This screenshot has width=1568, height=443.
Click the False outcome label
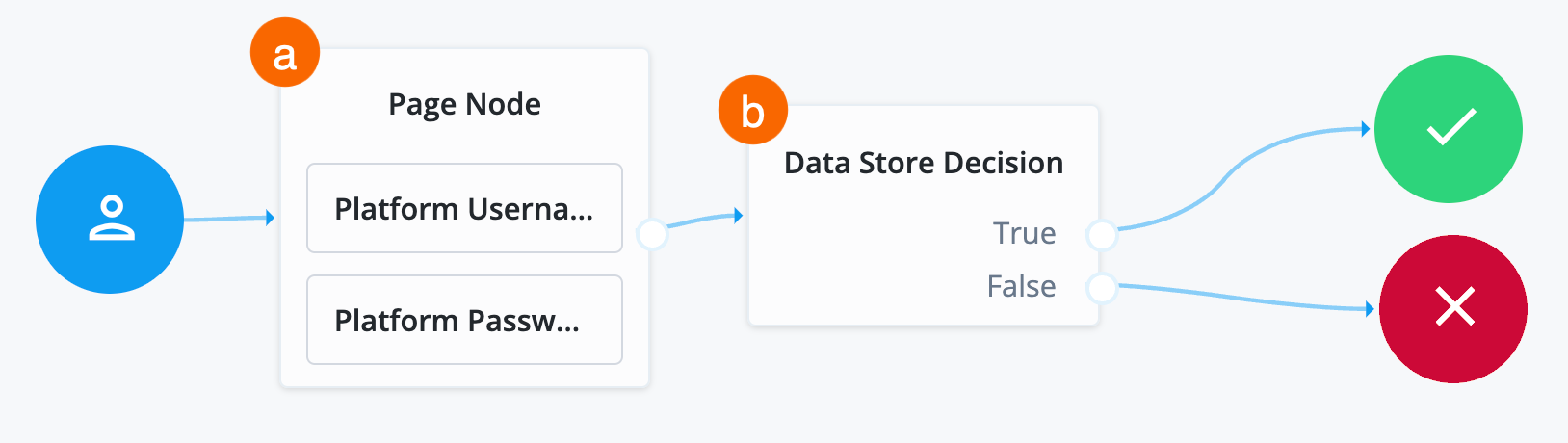point(1021,286)
